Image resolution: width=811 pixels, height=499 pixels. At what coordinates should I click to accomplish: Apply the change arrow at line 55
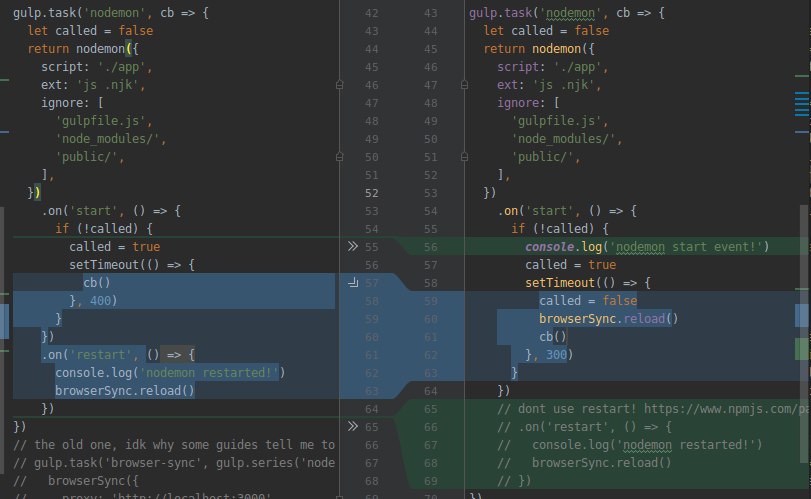[x=351, y=245]
